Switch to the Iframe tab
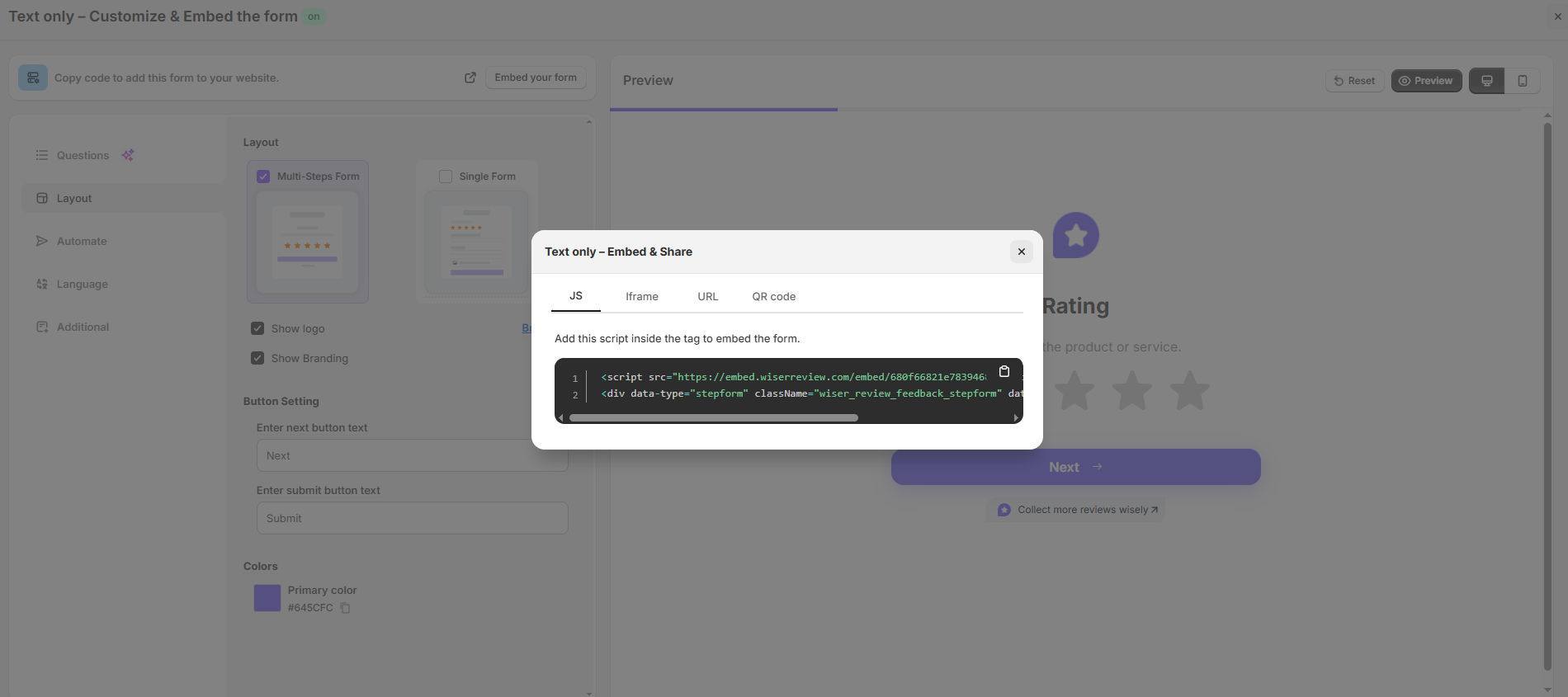This screenshot has width=1568, height=697. pos(641,297)
